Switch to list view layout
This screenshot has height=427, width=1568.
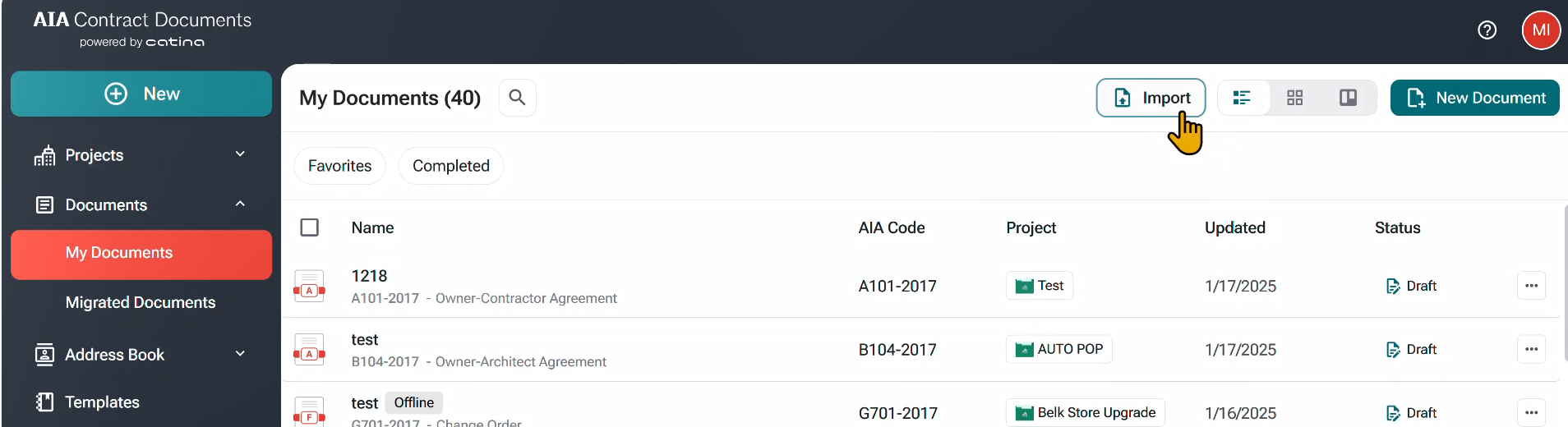click(1242, 98)
